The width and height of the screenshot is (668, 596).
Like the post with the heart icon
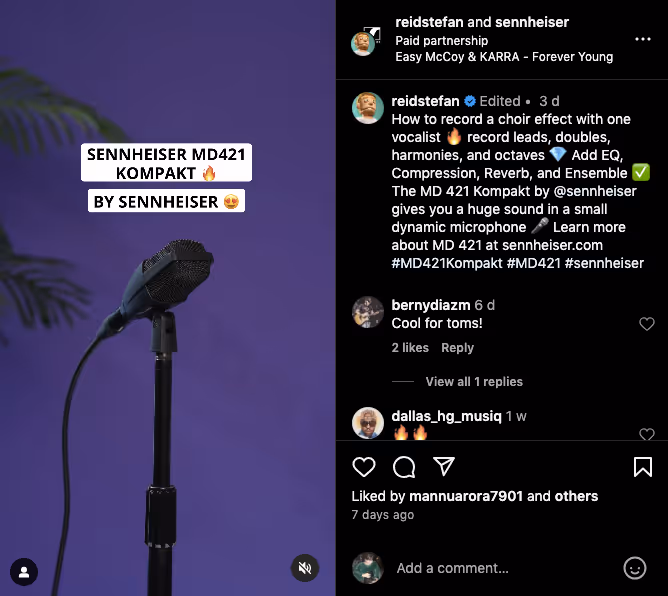point(364,466)
